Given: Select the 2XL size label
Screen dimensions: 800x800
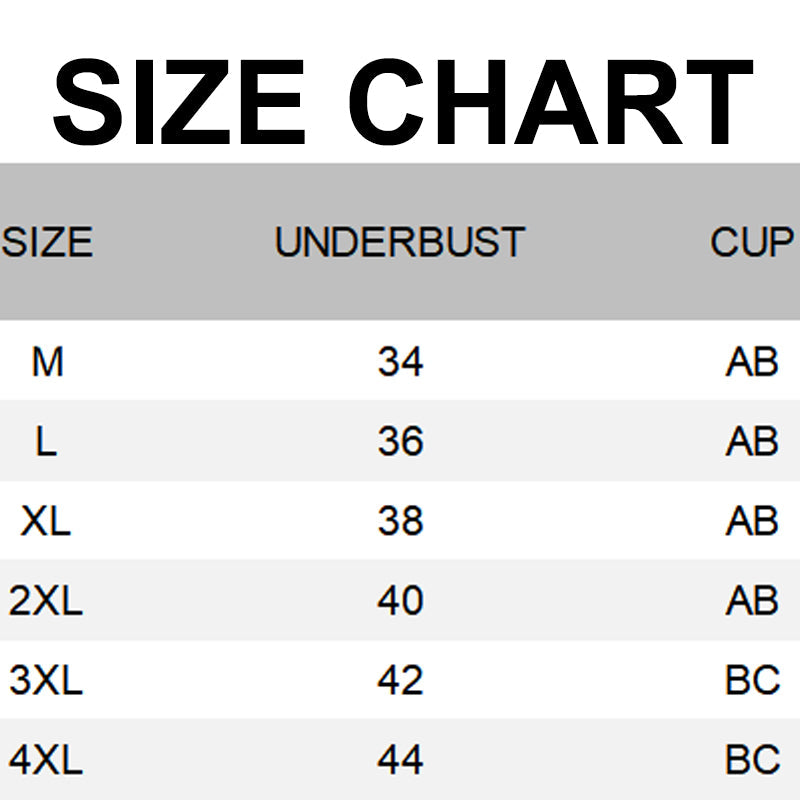Looking at the screenshot, I should (x=46, y=601).
